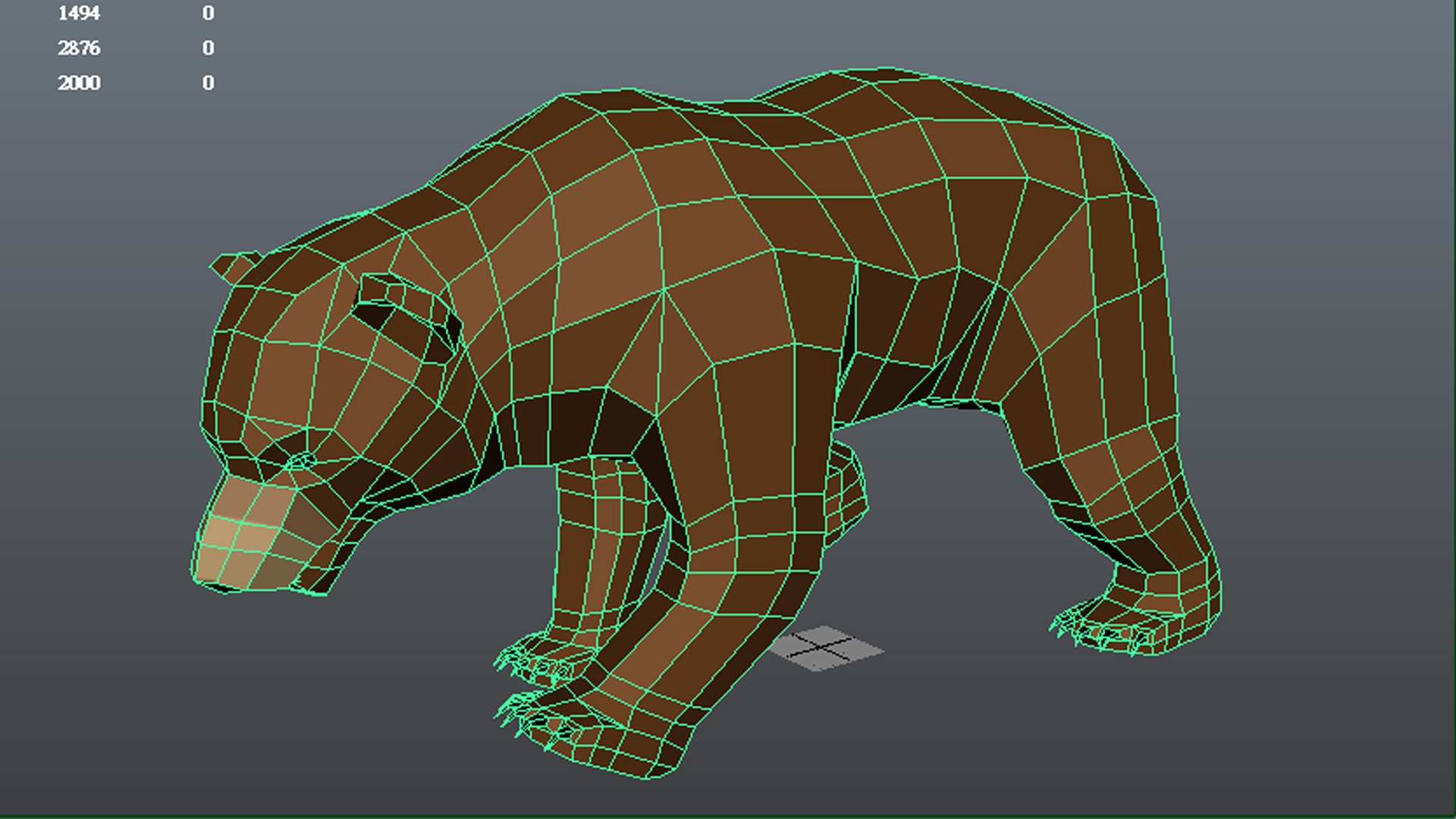Screen dimensions: 1456x819
Task: Click the gray origin grid marker
Action: (x=827, y=648)
